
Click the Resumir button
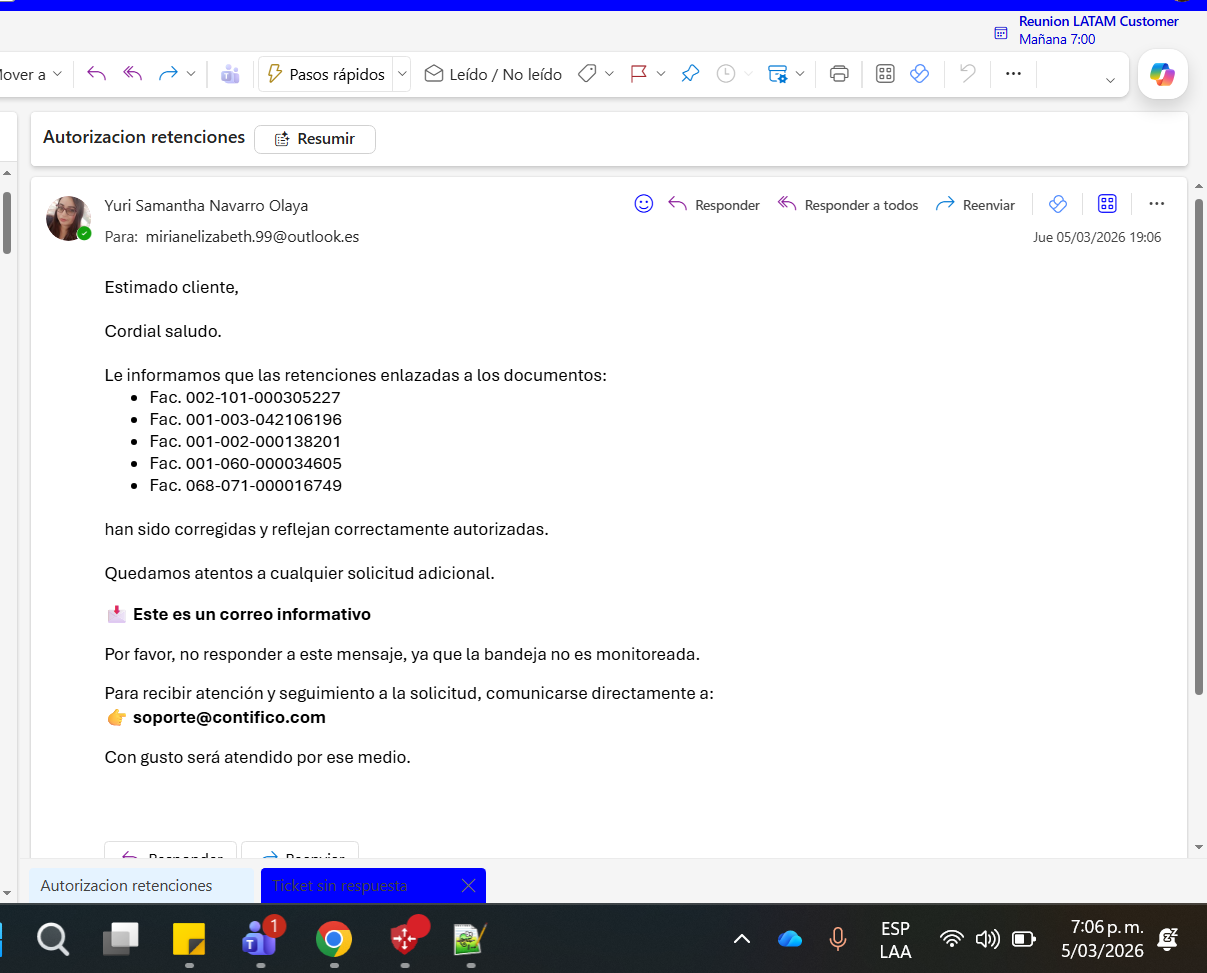[x=315, y=139]
